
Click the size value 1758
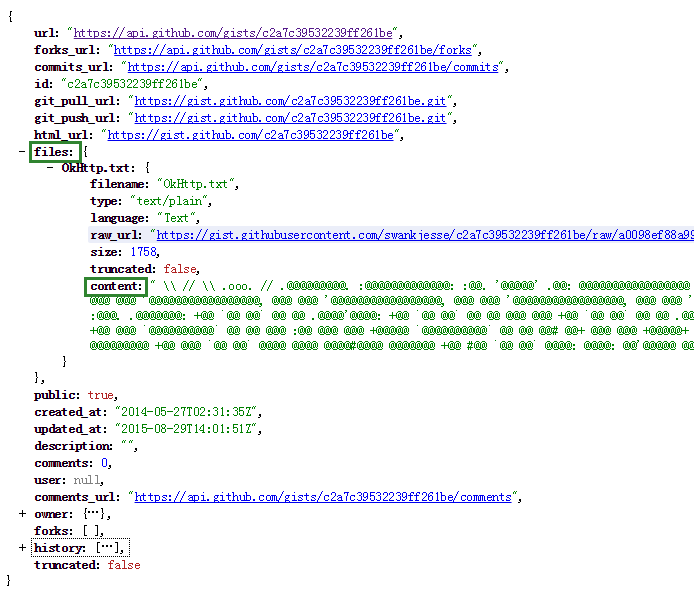click(143, 252)
